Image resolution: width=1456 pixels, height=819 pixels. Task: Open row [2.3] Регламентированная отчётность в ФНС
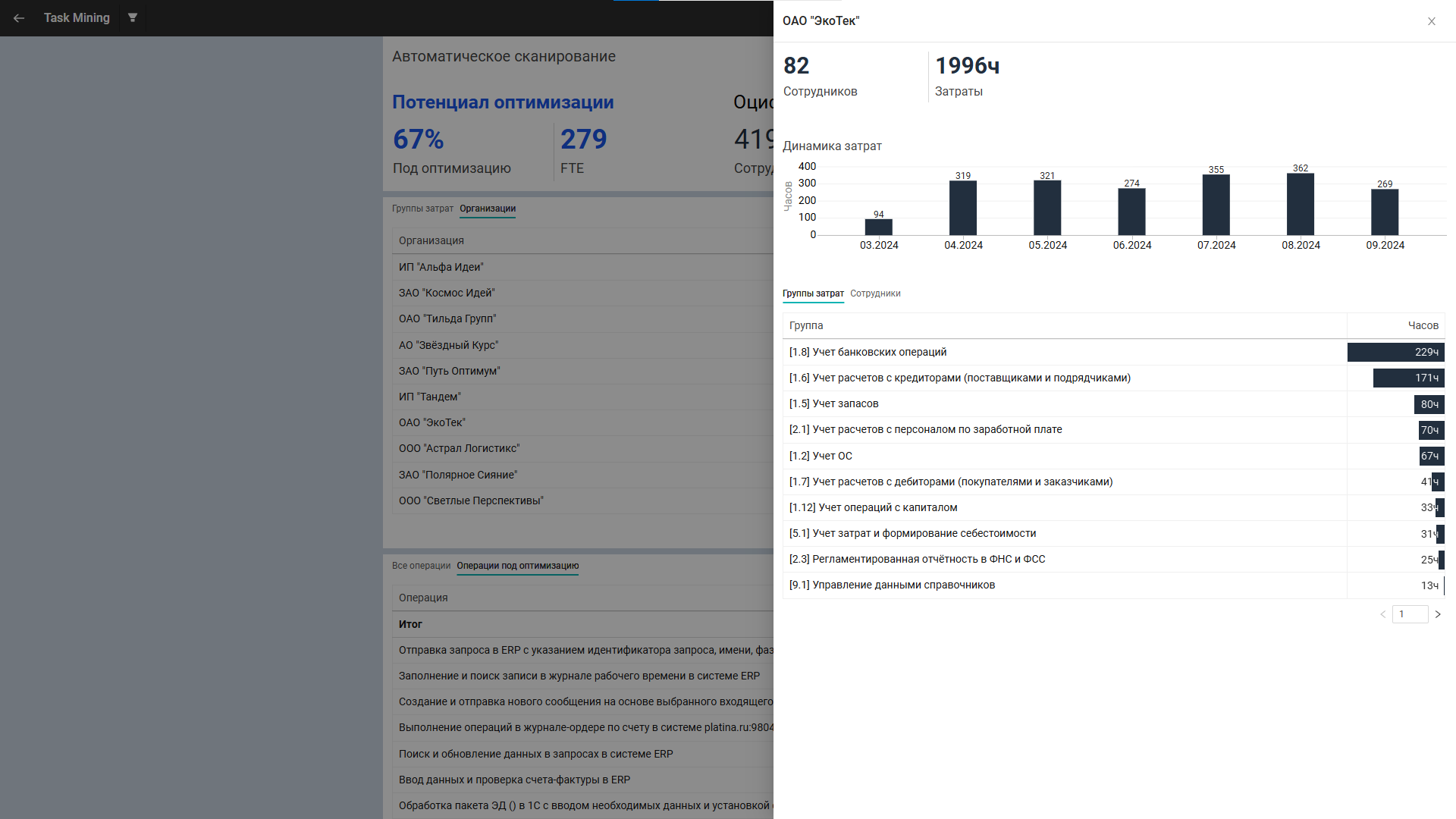point(917,559)
